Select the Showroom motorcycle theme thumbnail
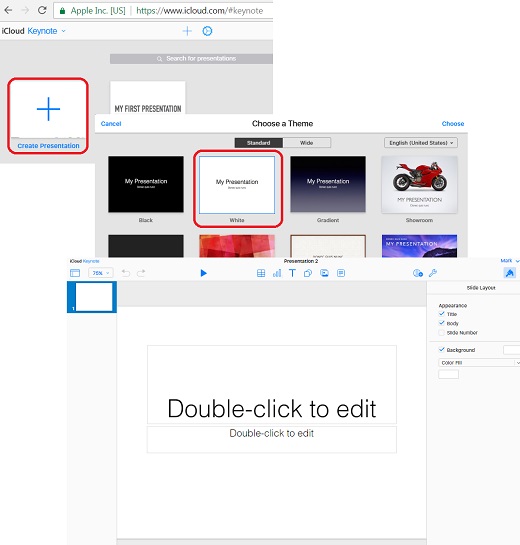 (x=419, y=184)
